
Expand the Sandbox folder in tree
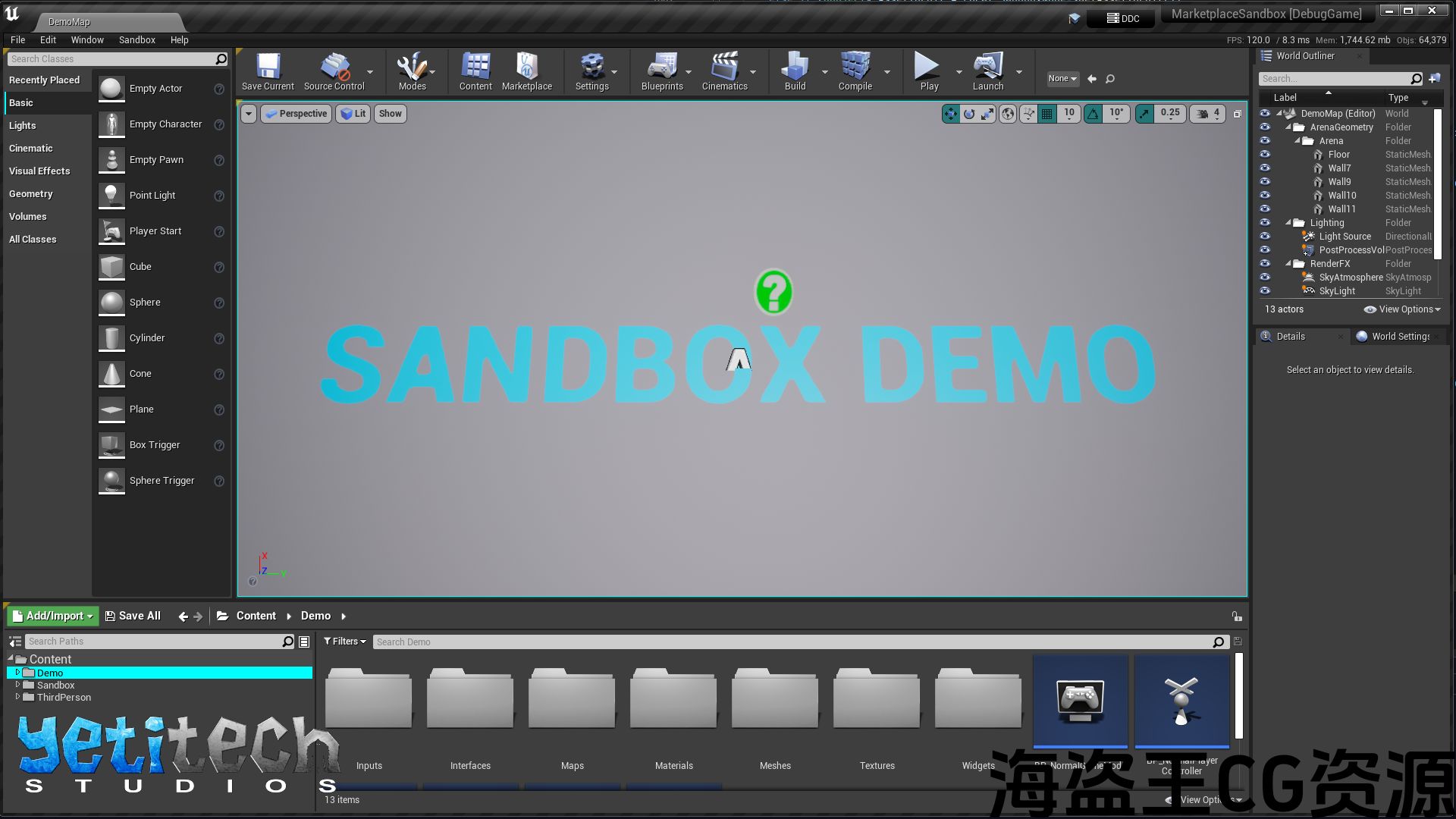tap(17, 685)
